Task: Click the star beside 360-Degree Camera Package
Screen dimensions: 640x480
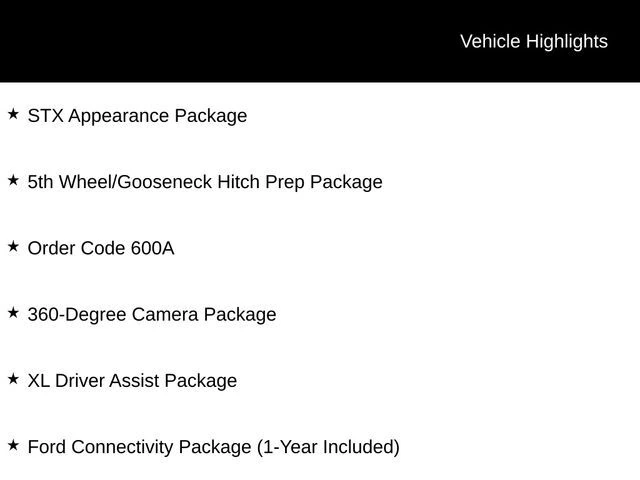Action: [13, 313]
